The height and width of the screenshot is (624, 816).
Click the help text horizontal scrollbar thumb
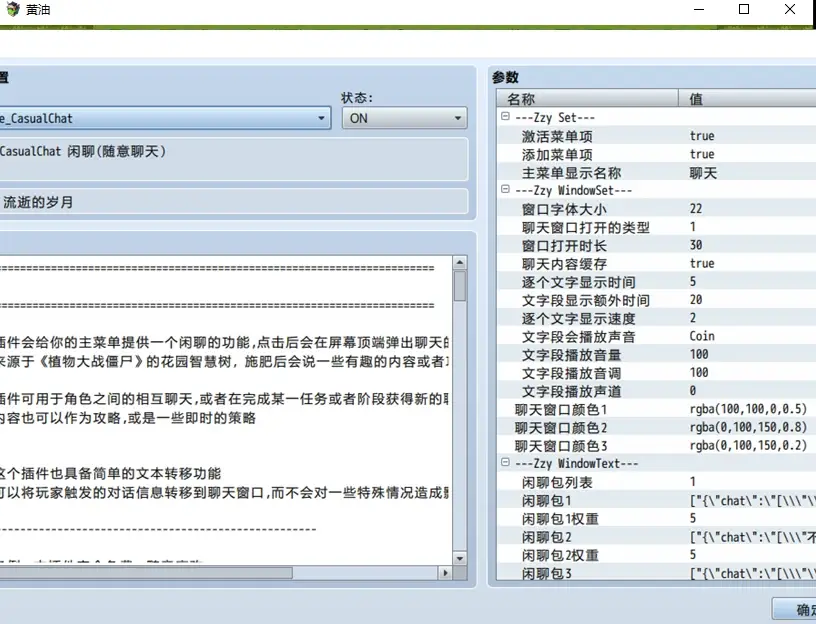click(146, 572)
